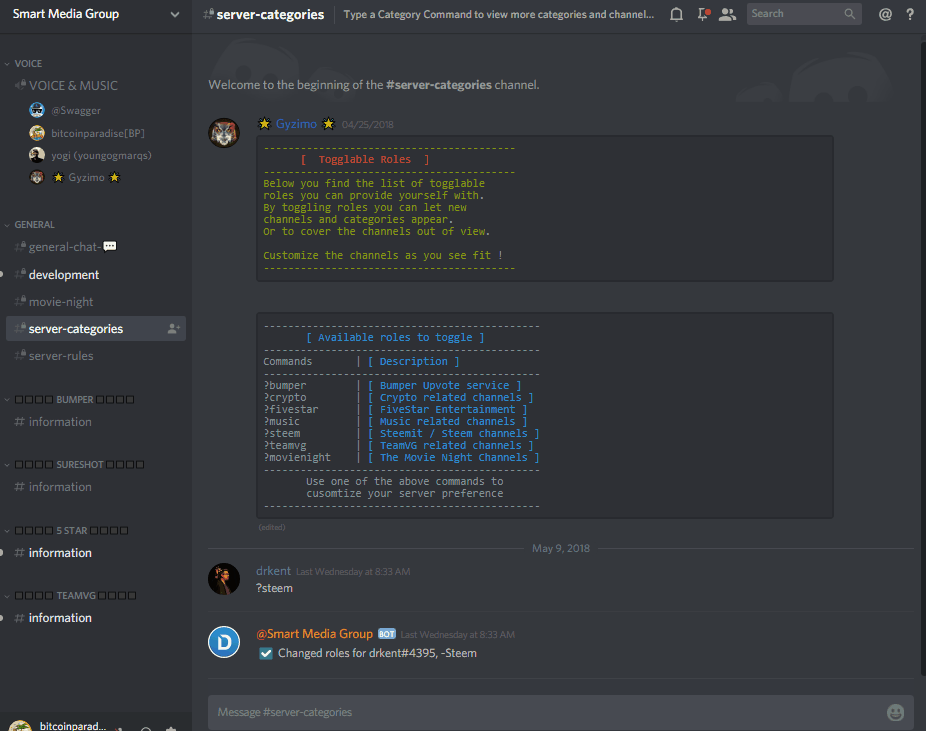Viewport: 926px width, 731px height.
Task: Click yogi (youngogmarqs) voice member name
Action: click(101, 155)
